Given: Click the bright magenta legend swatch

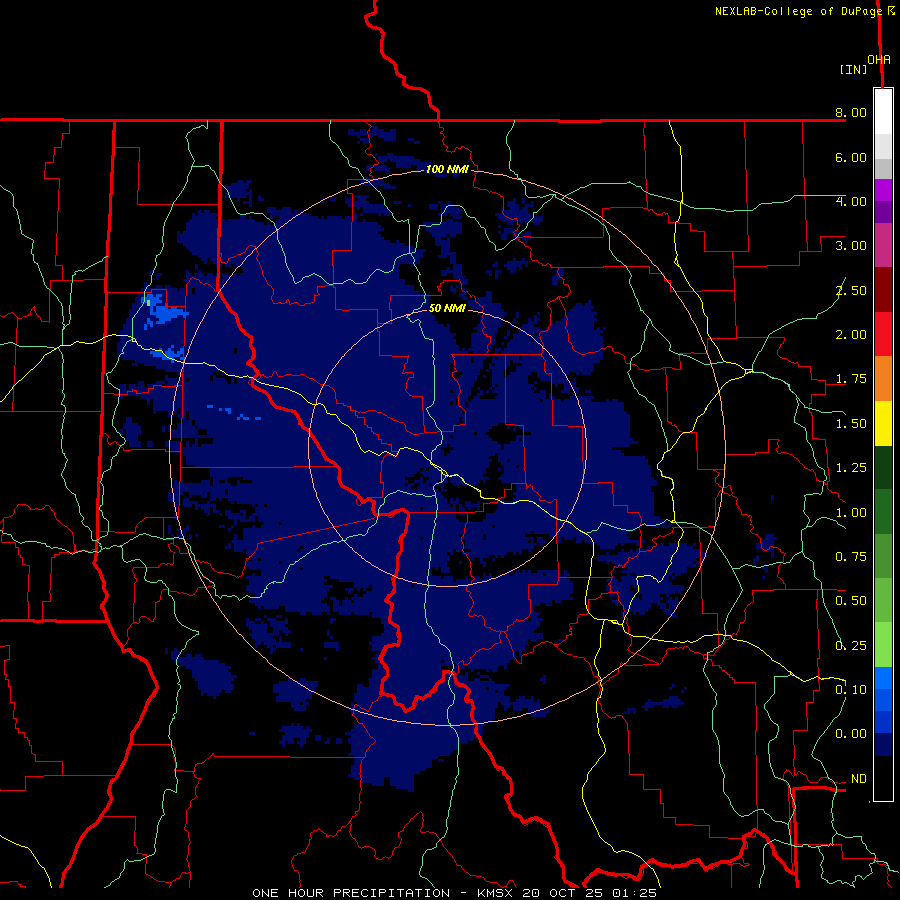Looking at the screenshot, I should 883,190.
